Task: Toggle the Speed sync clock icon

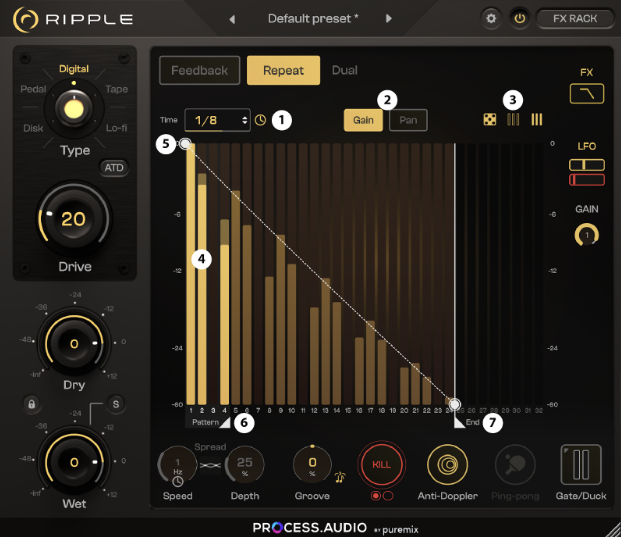Action: coord(178,482)
